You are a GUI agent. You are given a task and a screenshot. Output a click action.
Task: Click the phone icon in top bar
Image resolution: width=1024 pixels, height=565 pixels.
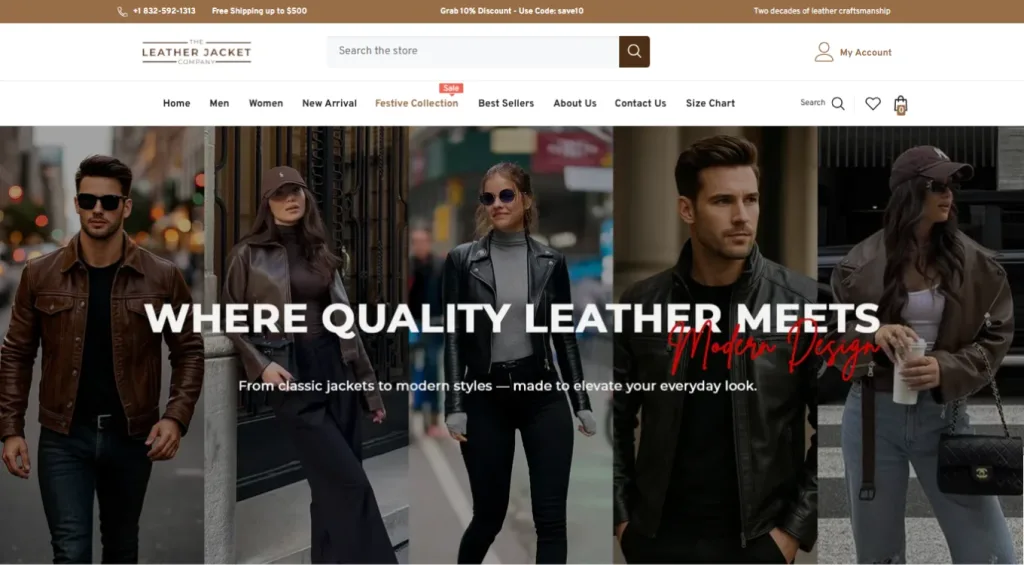(122, 11)
